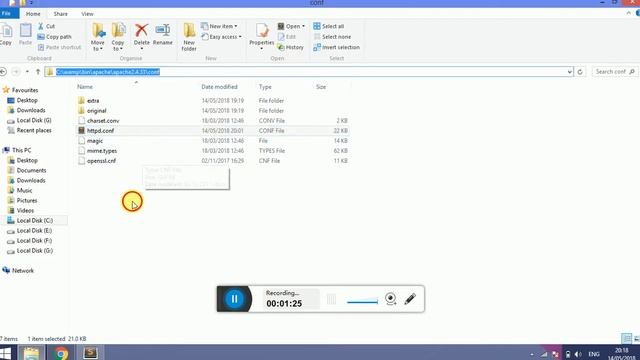Image resolution: width=640 pixels, height=360 pixels.
Task: Switch to details view layout icon
Action: click(x=626, y=338)
